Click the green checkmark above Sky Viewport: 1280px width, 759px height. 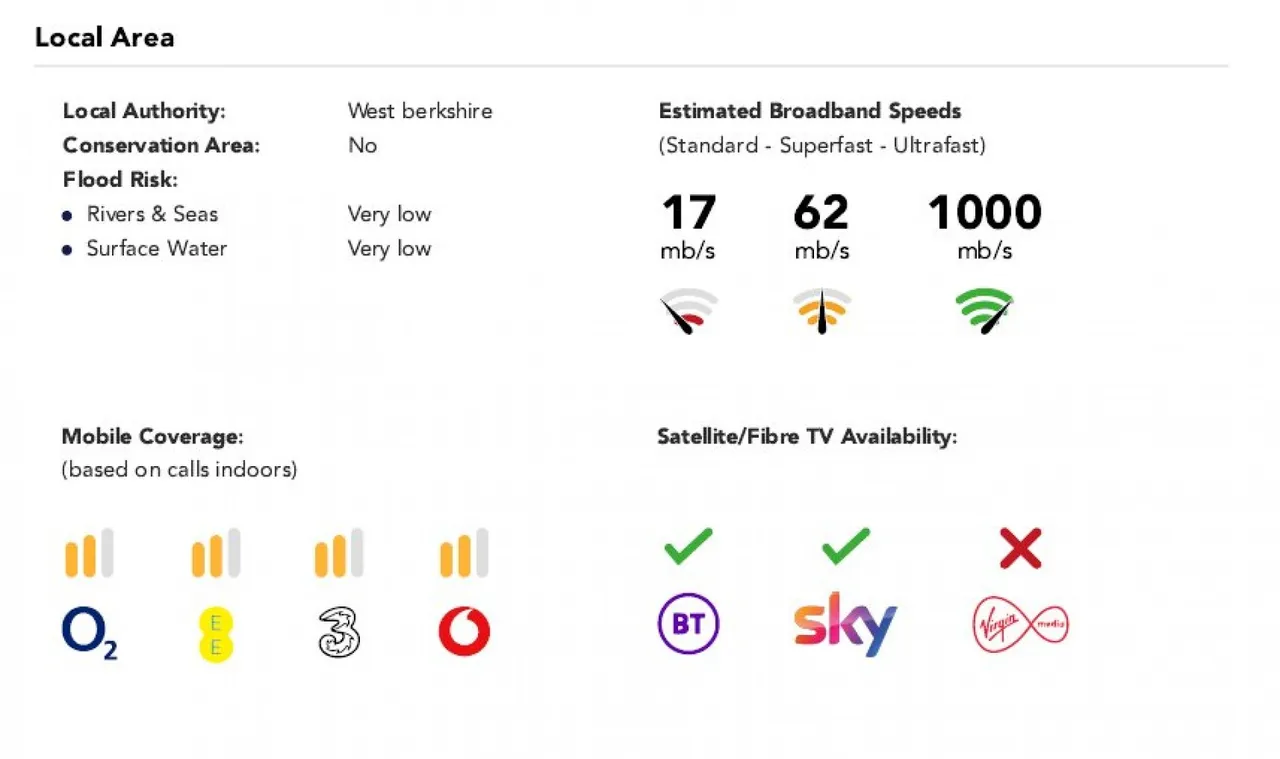coord(846,546)
